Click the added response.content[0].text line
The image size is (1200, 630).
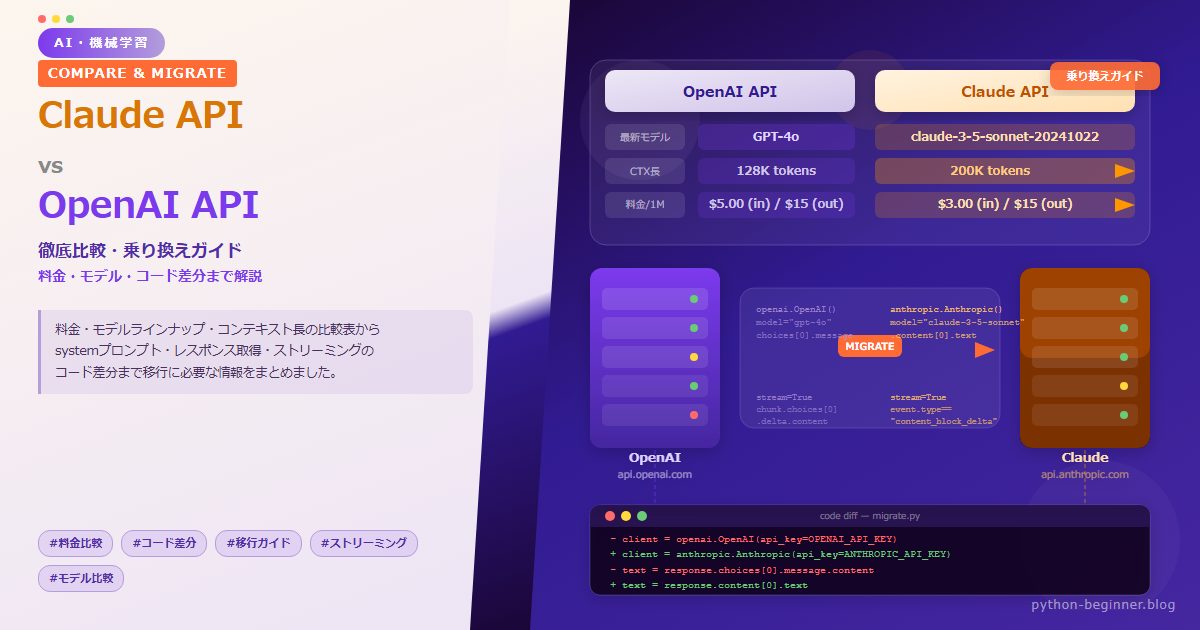point(708,586)
